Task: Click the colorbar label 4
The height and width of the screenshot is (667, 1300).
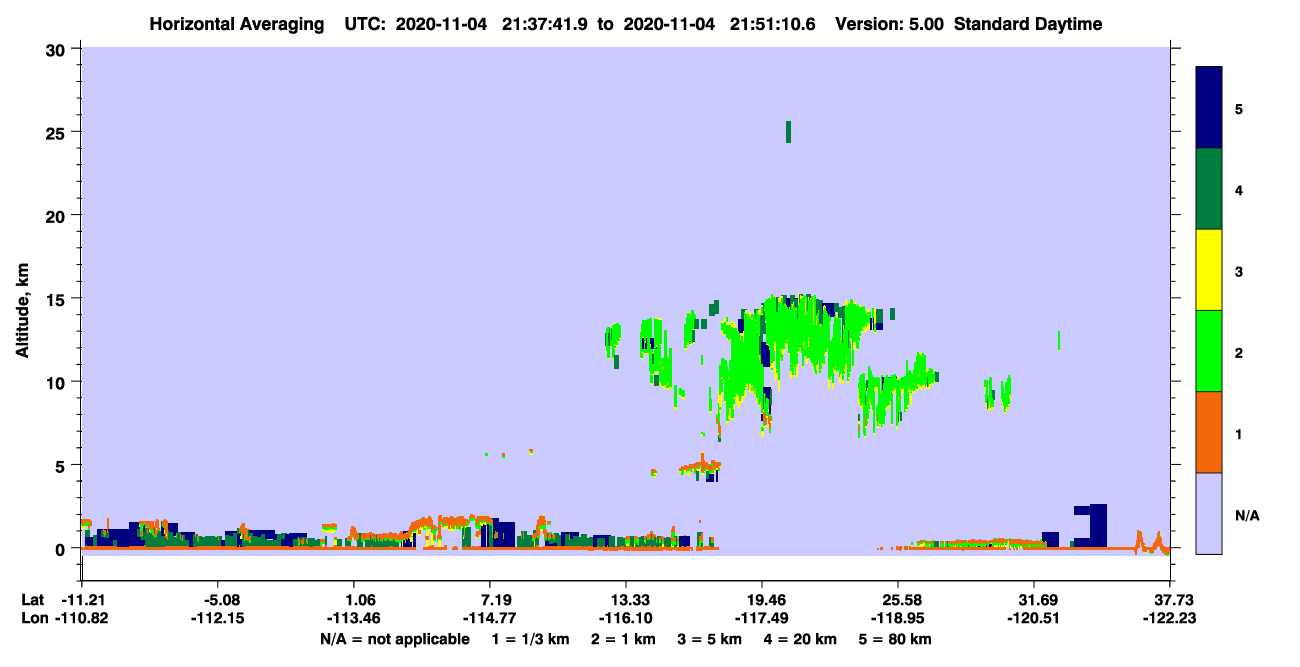Action: (x=1238, y=189)
